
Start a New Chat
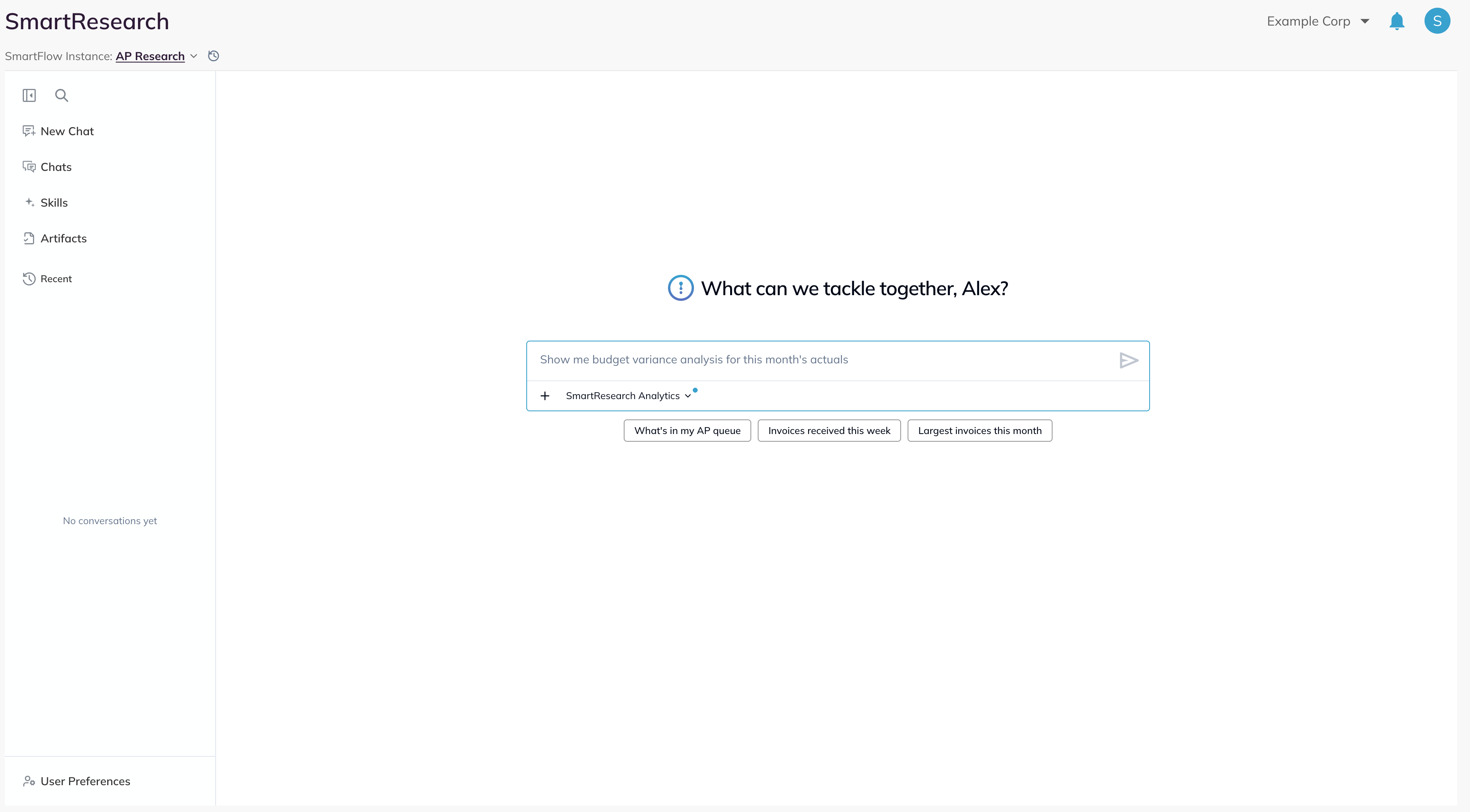(58, 131)
